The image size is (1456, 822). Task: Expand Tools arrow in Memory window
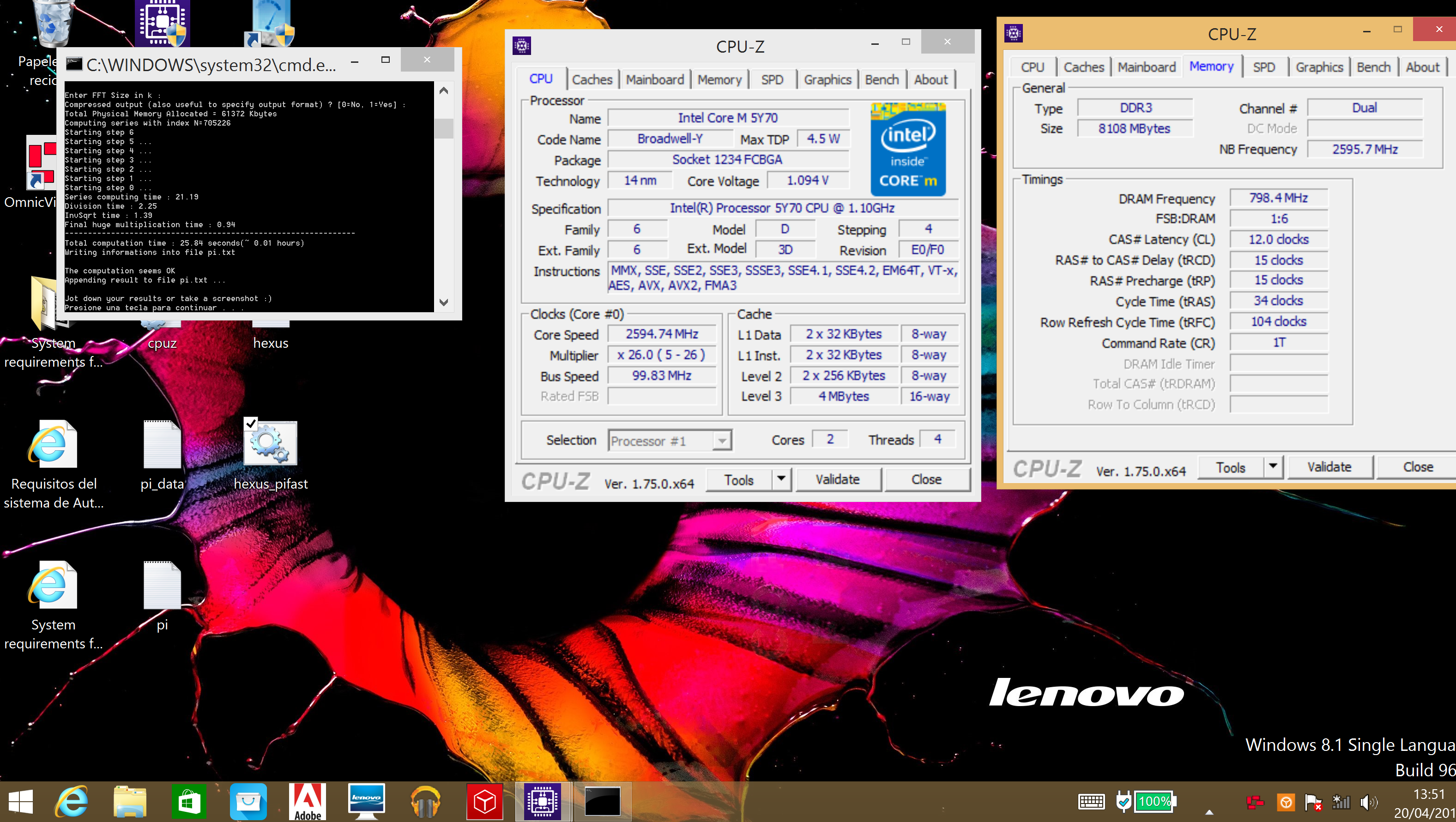(x=1273, y=466)
